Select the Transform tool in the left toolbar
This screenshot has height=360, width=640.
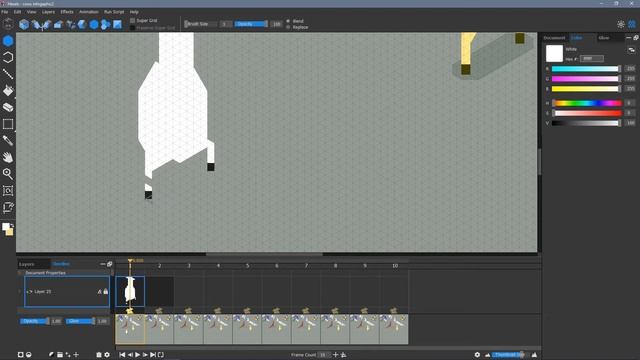click(x=8, y=207)
